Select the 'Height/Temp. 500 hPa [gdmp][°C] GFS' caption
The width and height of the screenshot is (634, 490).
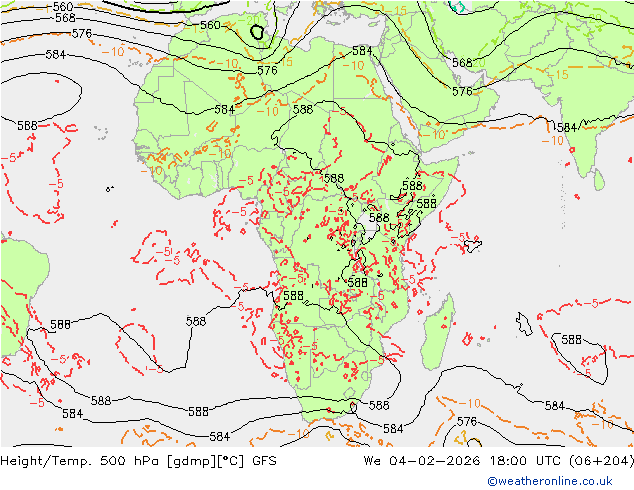[x=138, y=460]
